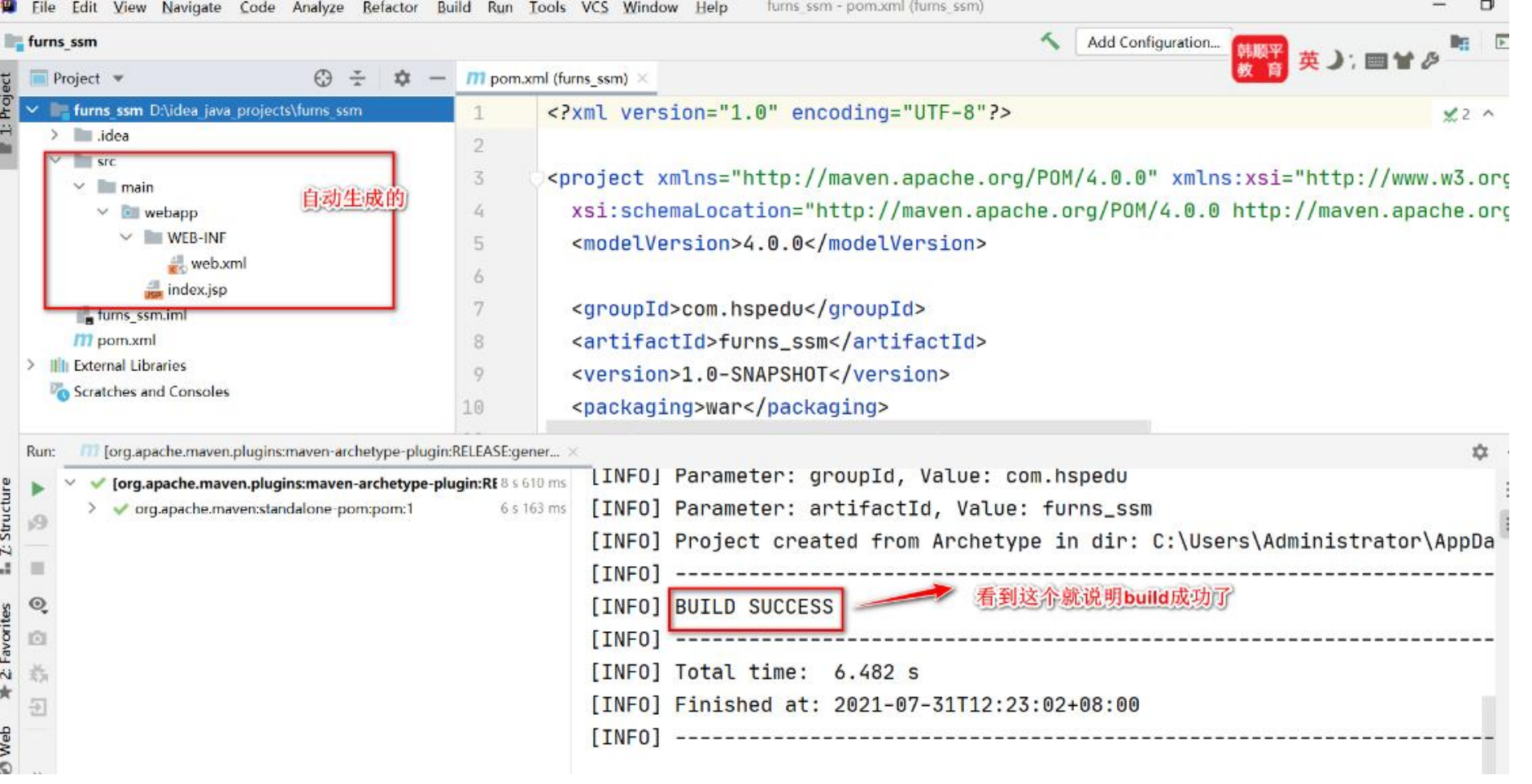Open the Build menu

pos(453,7)
